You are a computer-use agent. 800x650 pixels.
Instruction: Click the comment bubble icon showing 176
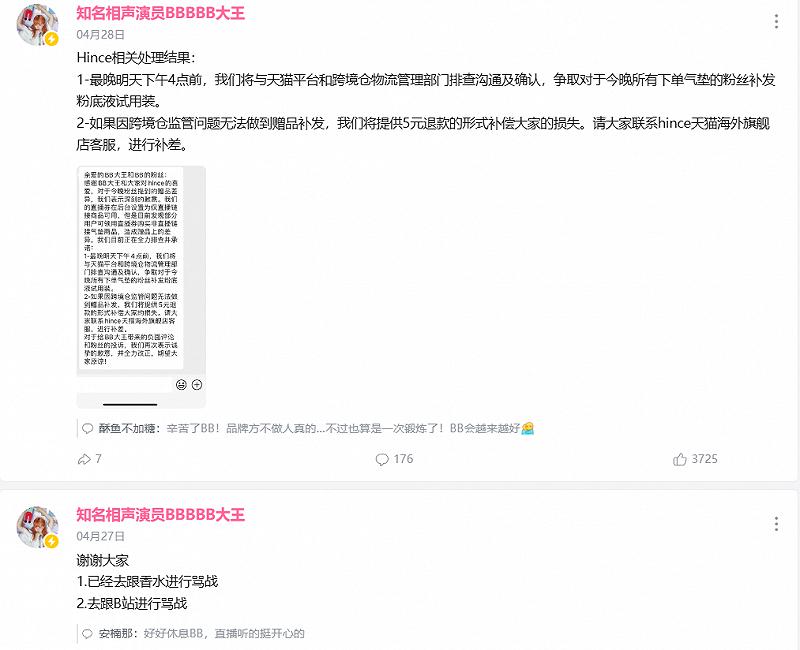tap(382, 459)
